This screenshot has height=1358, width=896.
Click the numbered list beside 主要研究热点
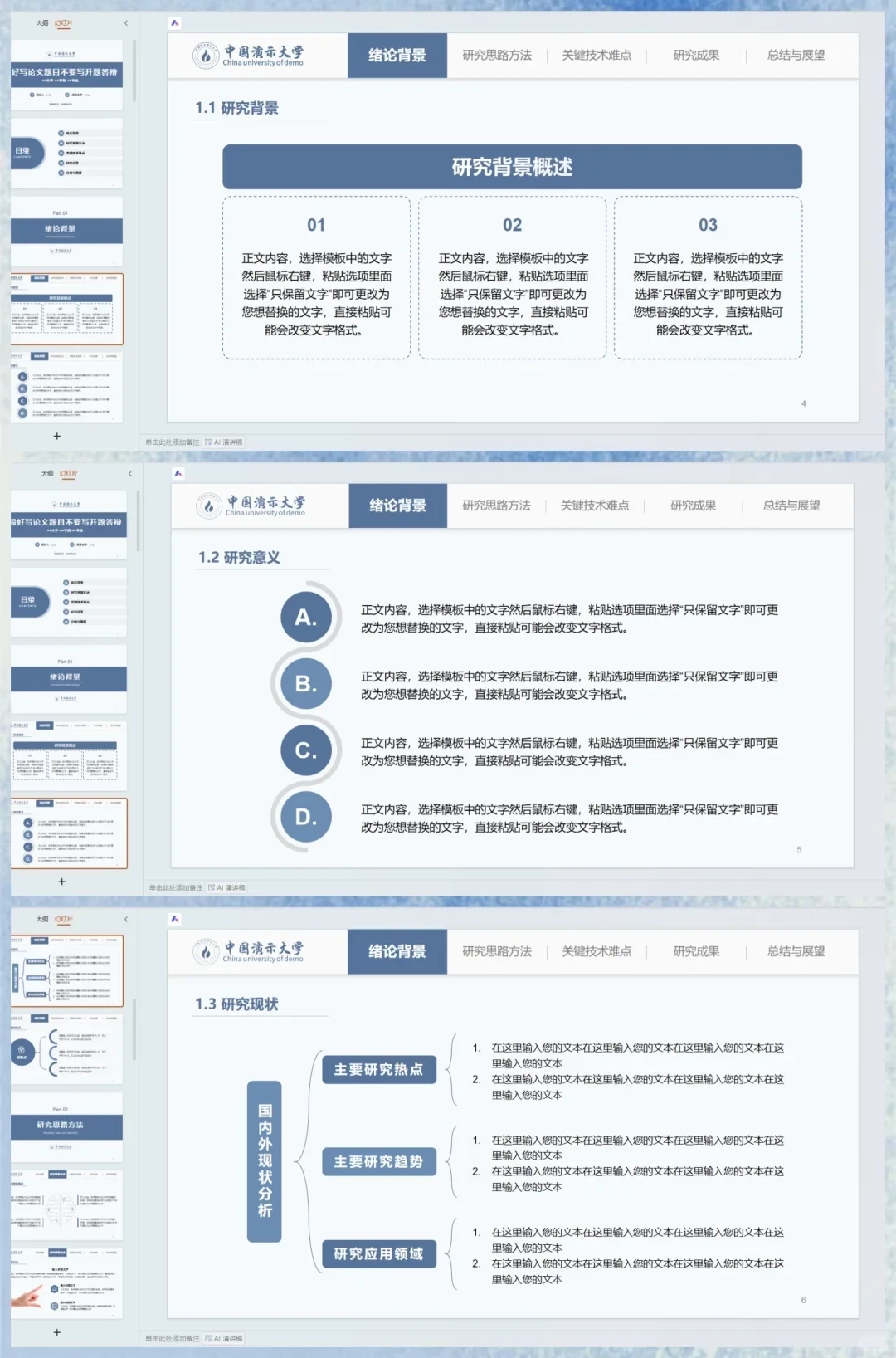pos(628,1071)
